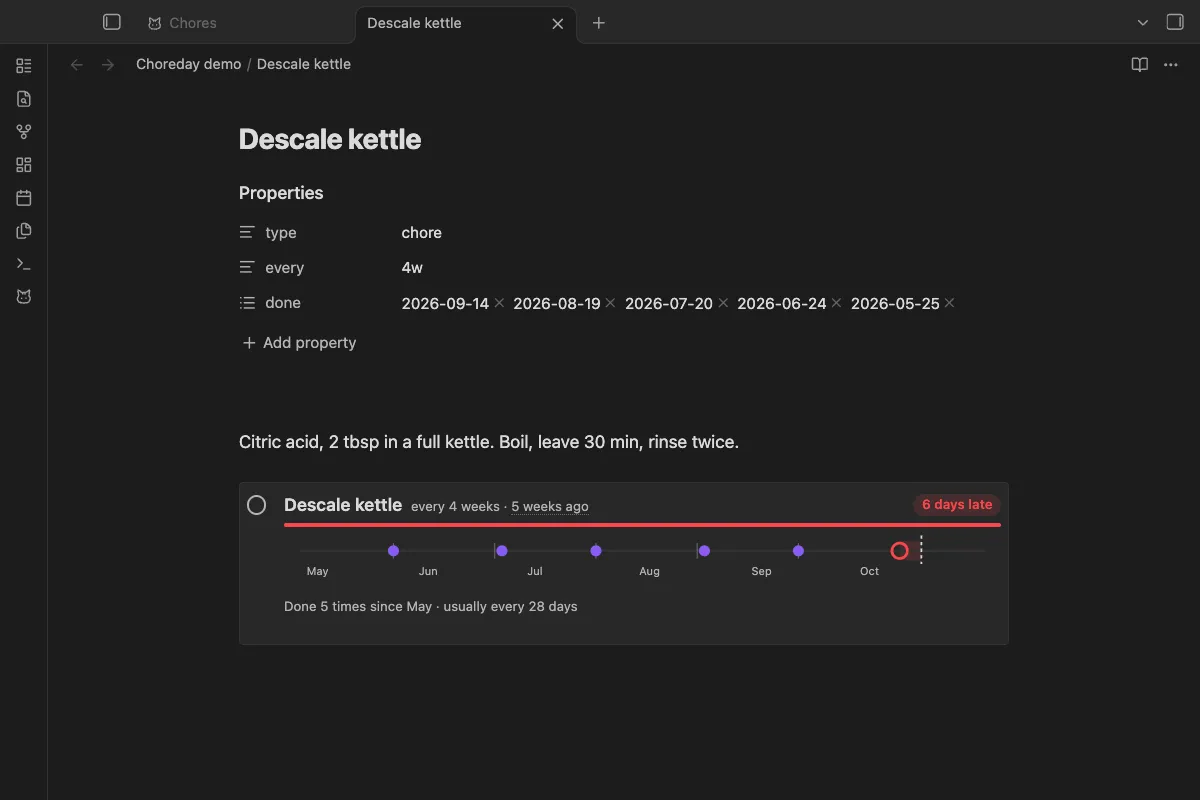Close the Descale kettle tab
Viewport: 1200px width, 800px height.
tap(558, 23)
